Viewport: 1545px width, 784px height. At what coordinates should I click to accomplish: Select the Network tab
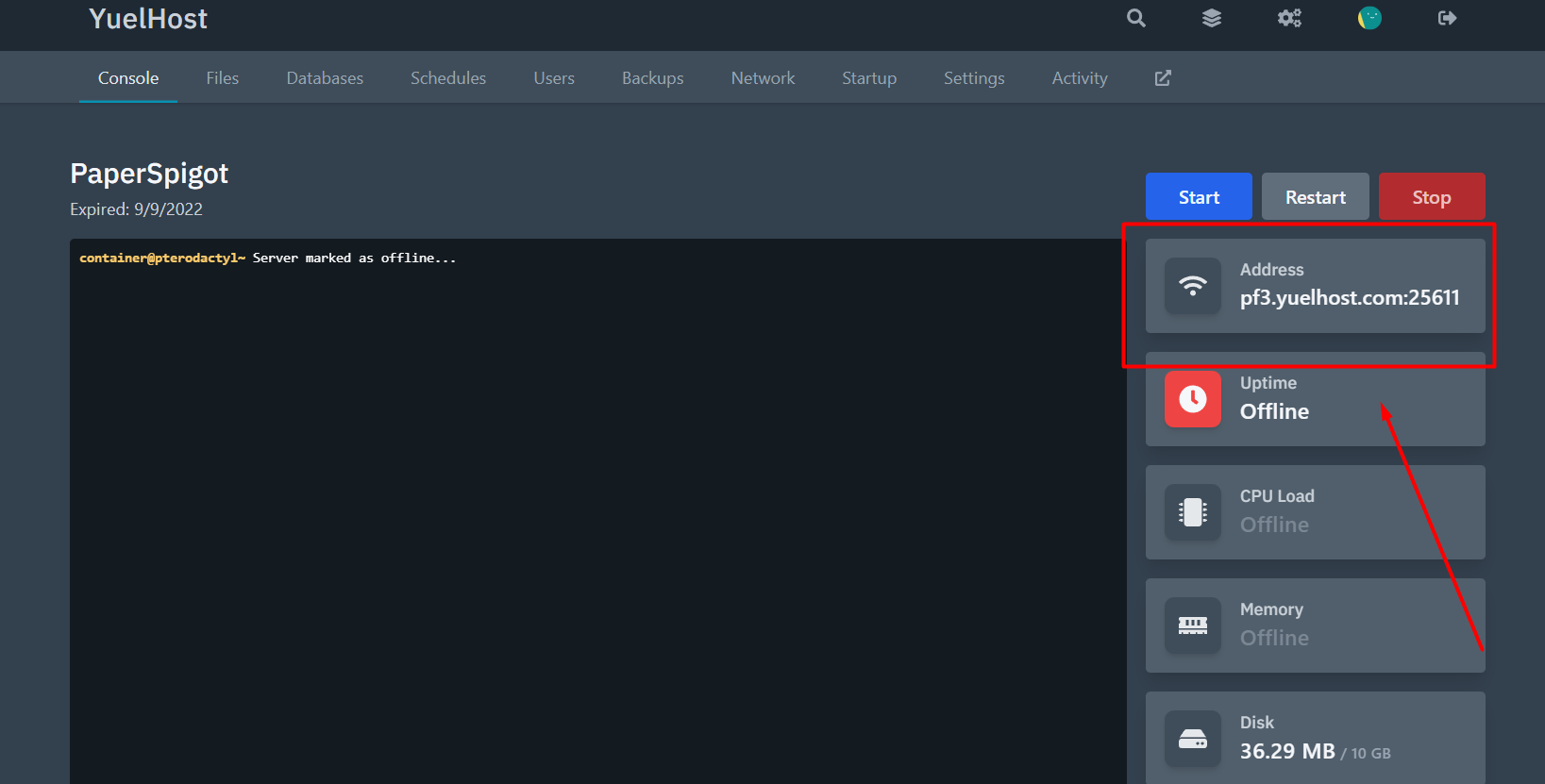click(763, 78)
